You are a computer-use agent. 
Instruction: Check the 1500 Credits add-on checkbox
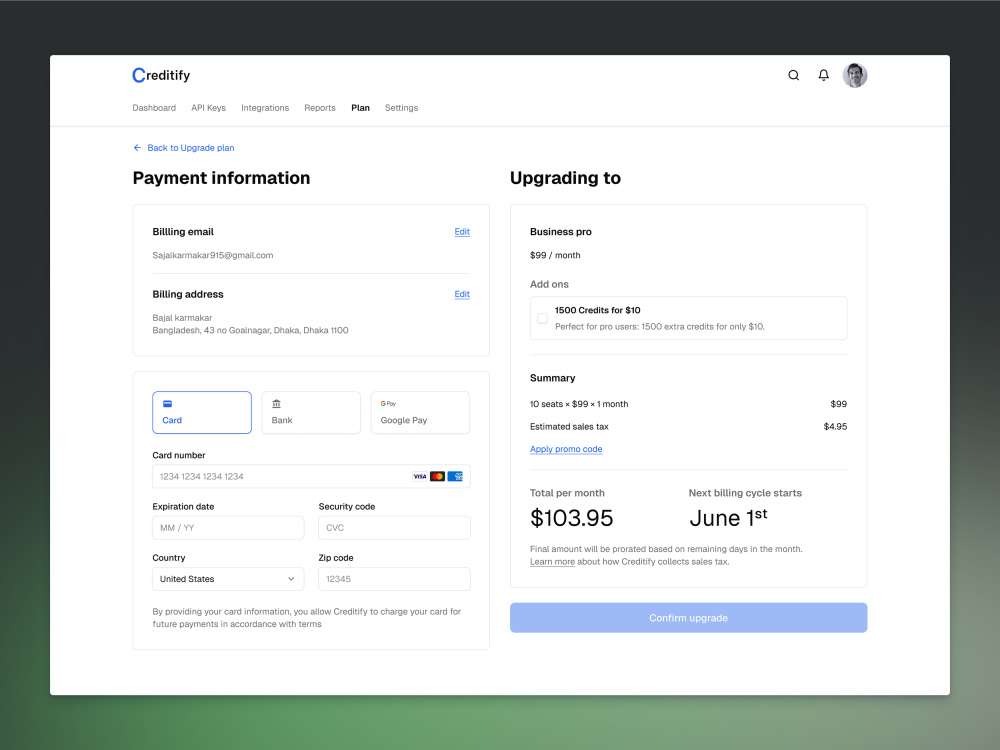pos(543,318)
